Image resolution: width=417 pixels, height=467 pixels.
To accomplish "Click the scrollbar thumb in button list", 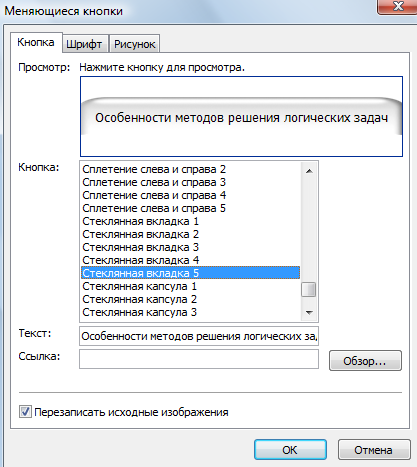I will pyautogui.click(x=309, y=289).
